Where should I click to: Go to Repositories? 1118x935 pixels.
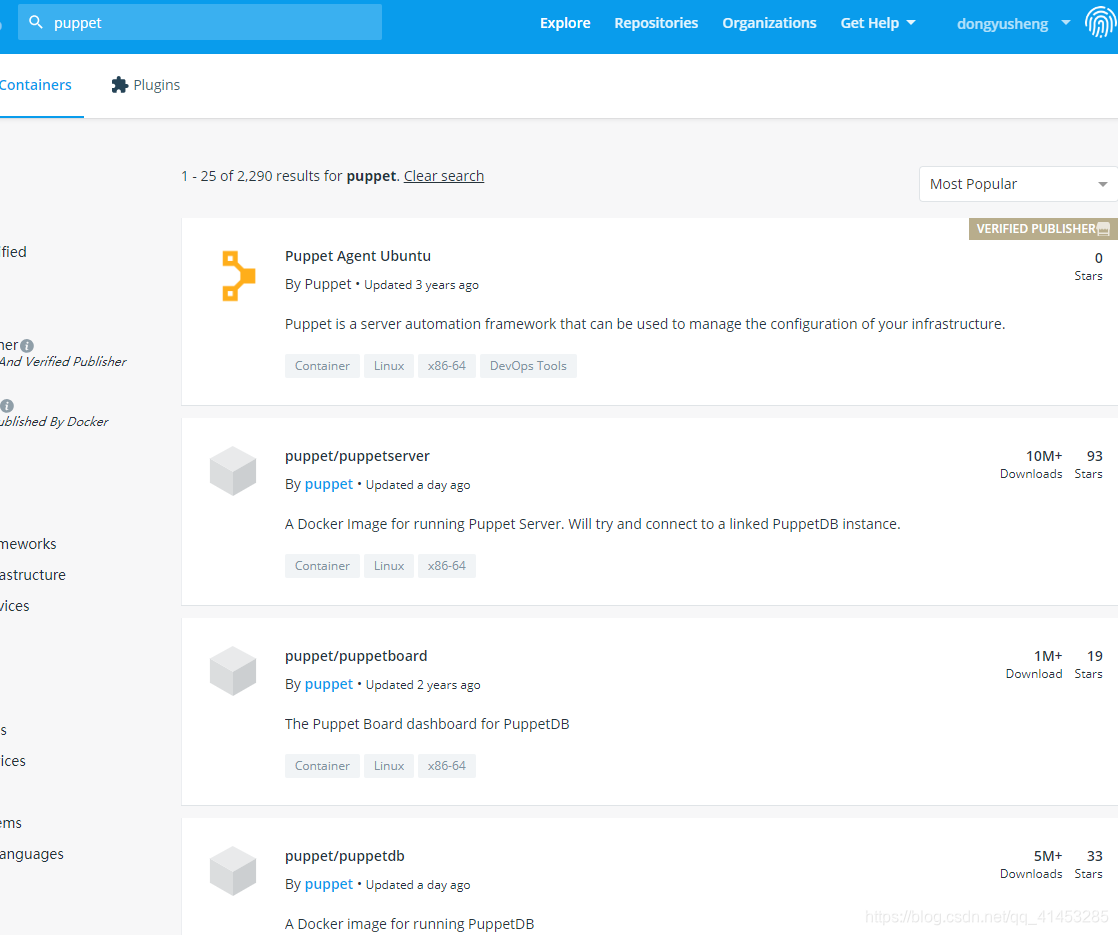(x=656, y=23)
